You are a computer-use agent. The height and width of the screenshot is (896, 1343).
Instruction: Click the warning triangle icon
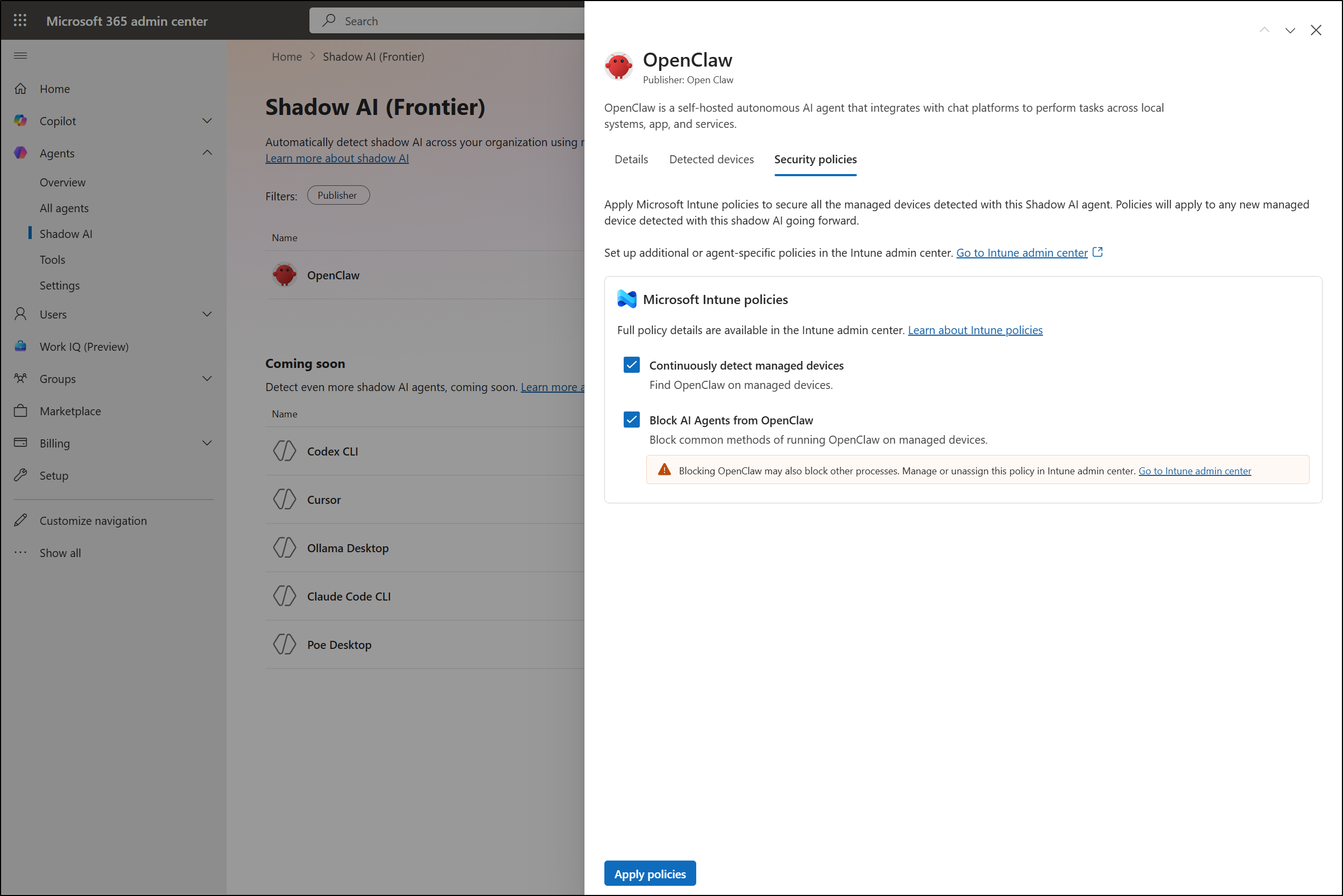click(664, 469)
